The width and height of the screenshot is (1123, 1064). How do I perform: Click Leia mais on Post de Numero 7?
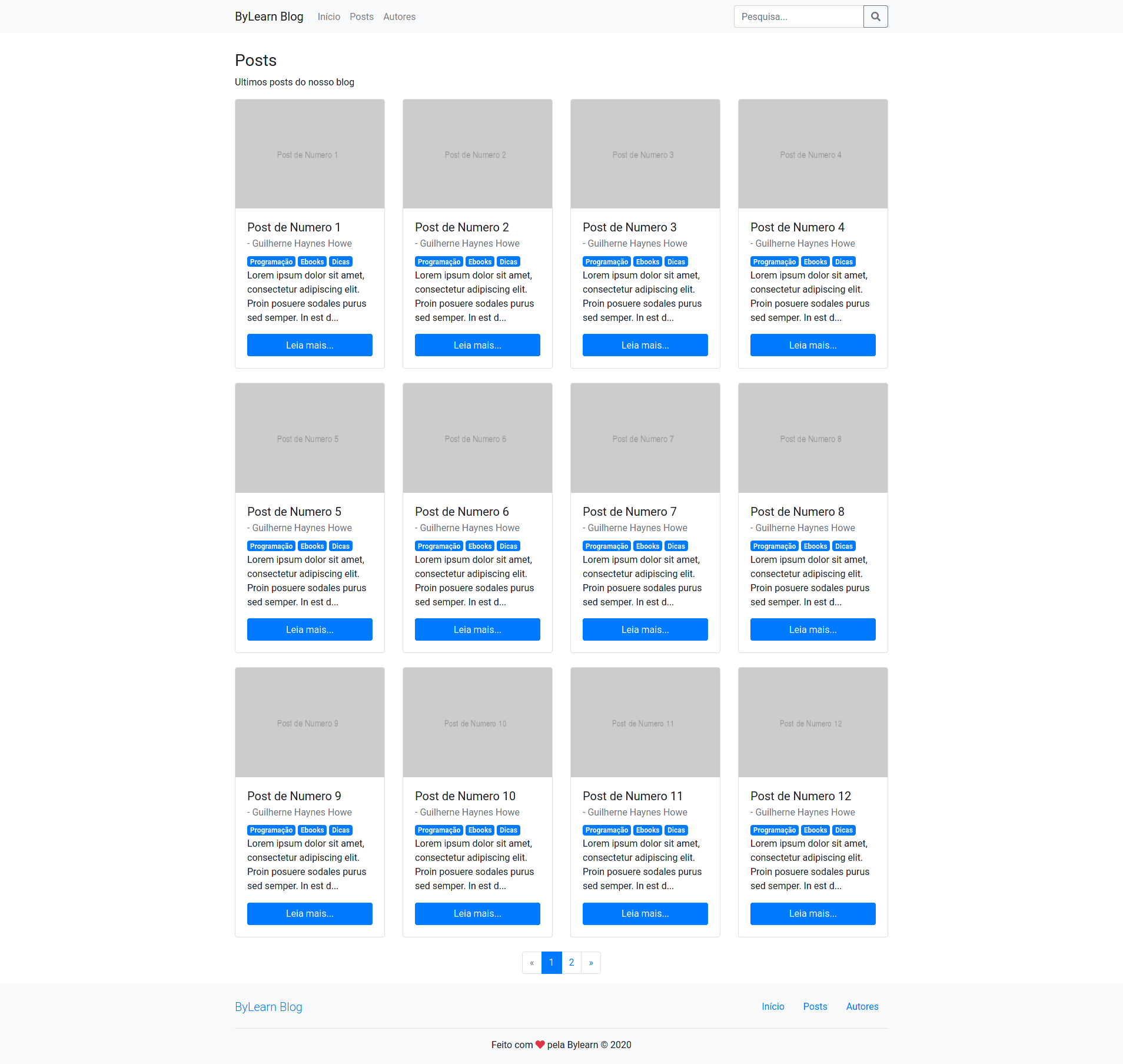[645, 629]
